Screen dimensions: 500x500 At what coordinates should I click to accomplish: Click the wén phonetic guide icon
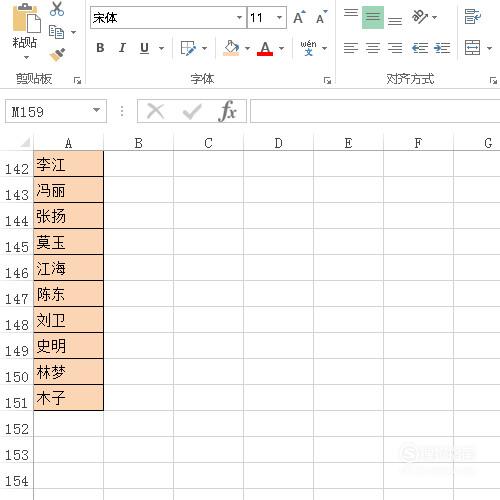pyautogui.click(x=308, y=48)
